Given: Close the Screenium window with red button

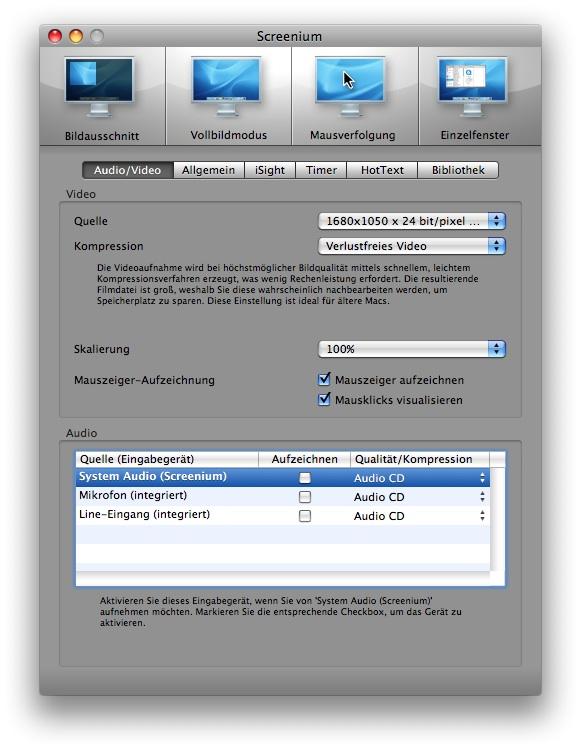Looking at the screenshot, I should point(55,36).
